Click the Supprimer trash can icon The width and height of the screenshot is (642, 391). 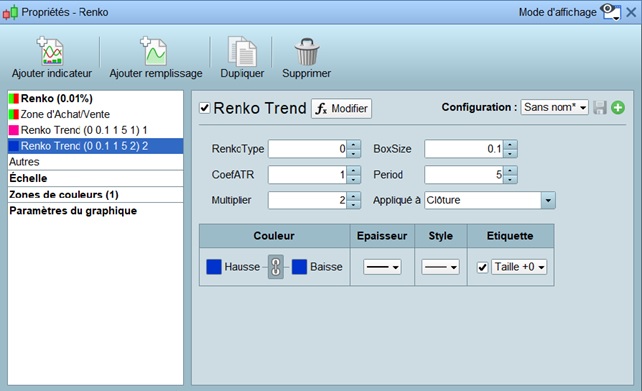tap(307, 52)
